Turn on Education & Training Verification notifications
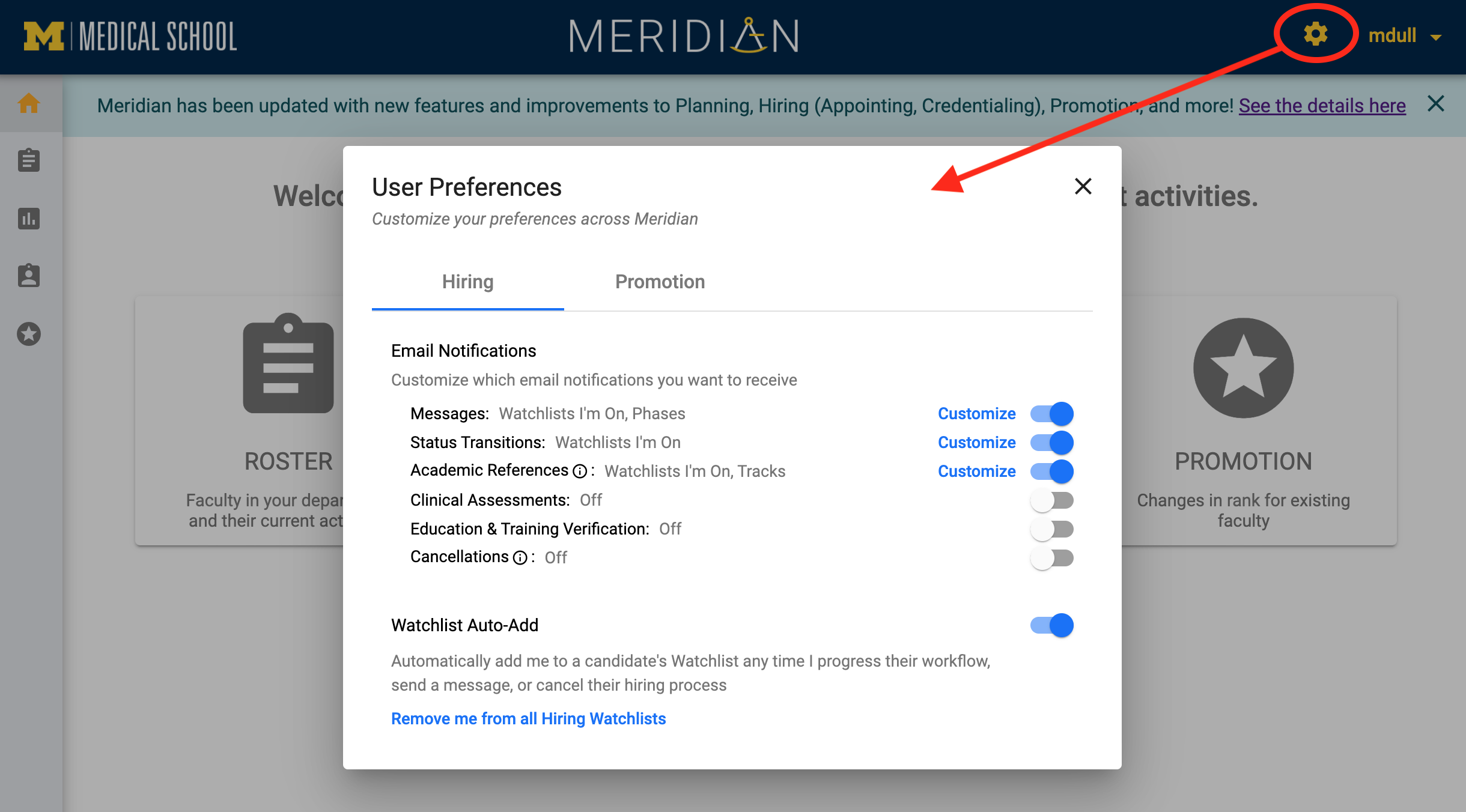 (x=1052, y=529)
